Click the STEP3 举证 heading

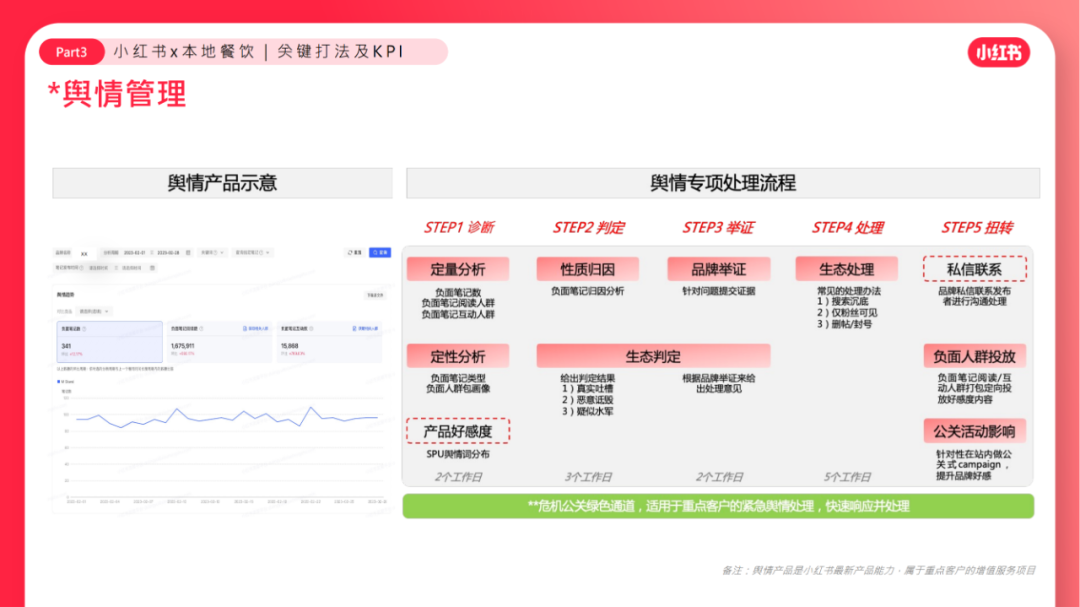(718, 227)
